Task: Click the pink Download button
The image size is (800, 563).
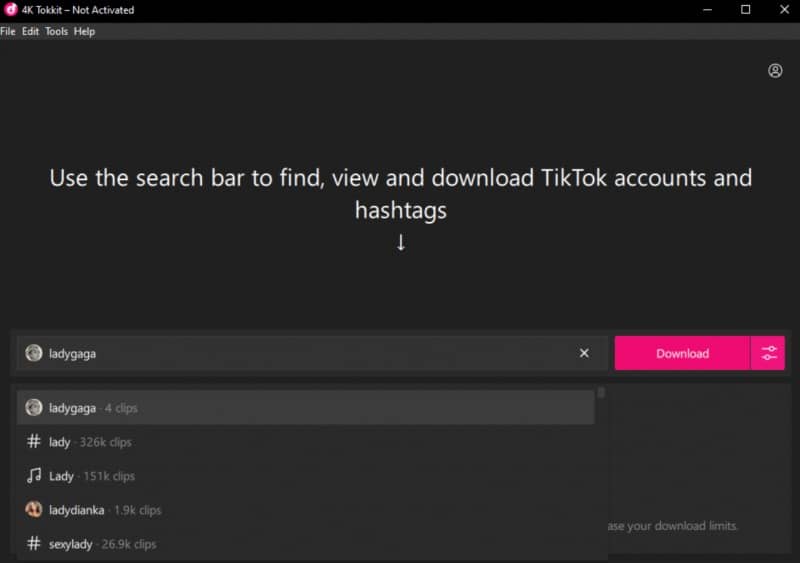Action: coord(682,353)
